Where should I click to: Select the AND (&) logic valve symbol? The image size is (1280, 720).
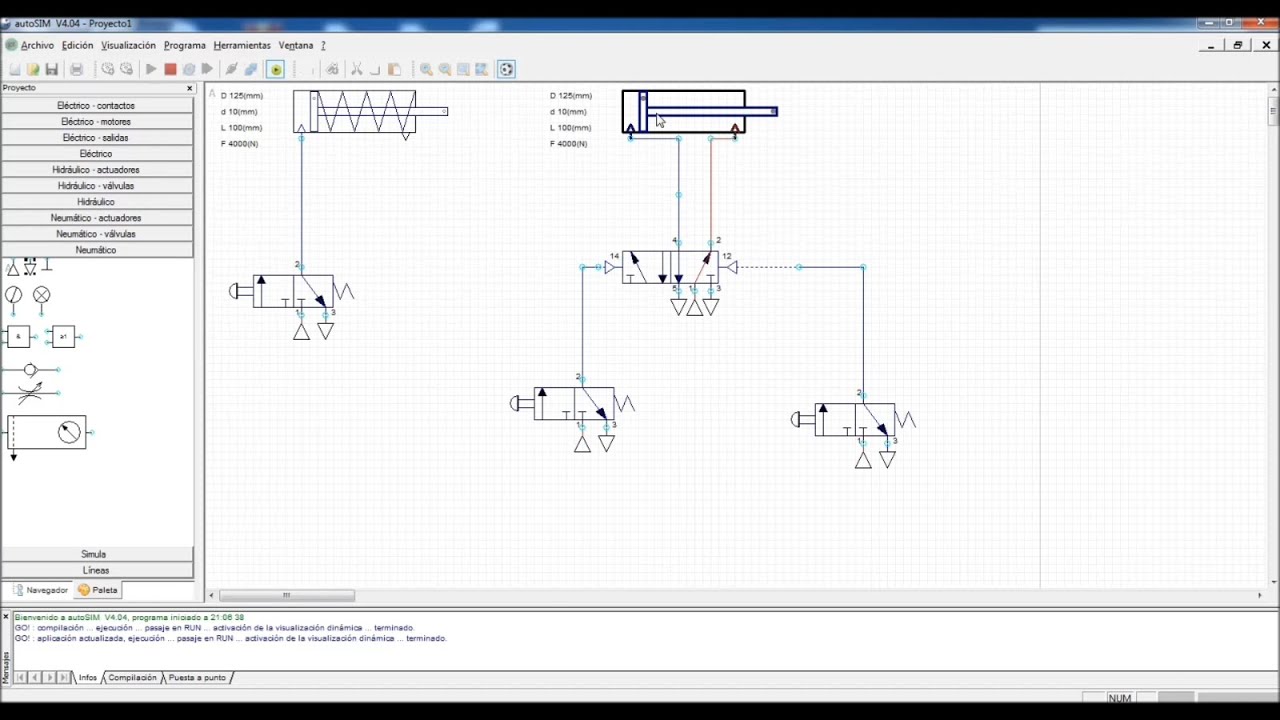point(18,337)
